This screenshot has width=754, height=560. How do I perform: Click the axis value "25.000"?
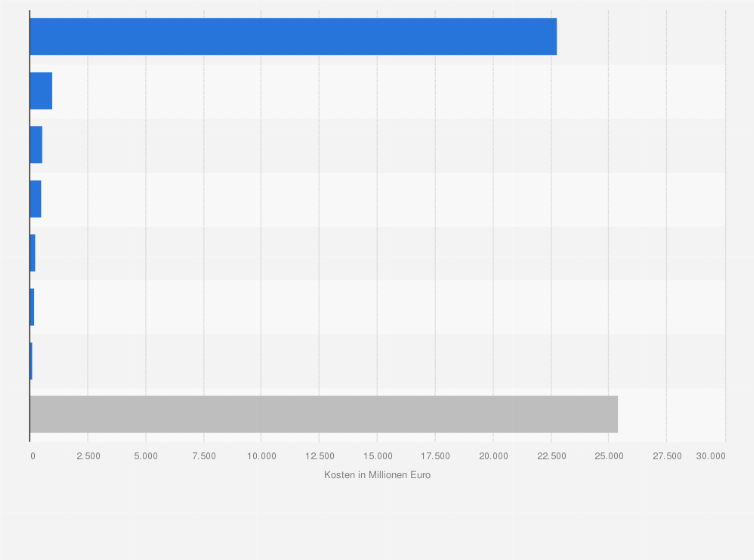click(609, 456)
